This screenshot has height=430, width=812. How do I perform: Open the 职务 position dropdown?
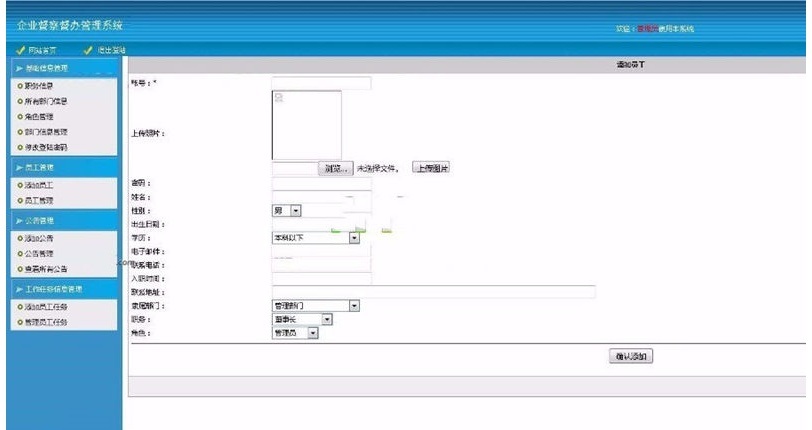[x=325, y=319]
